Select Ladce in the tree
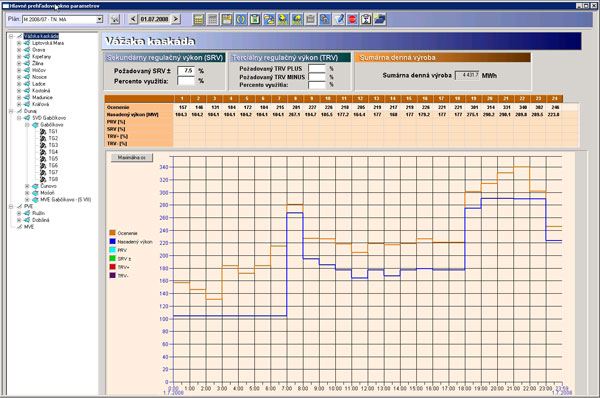 point(39,84)
